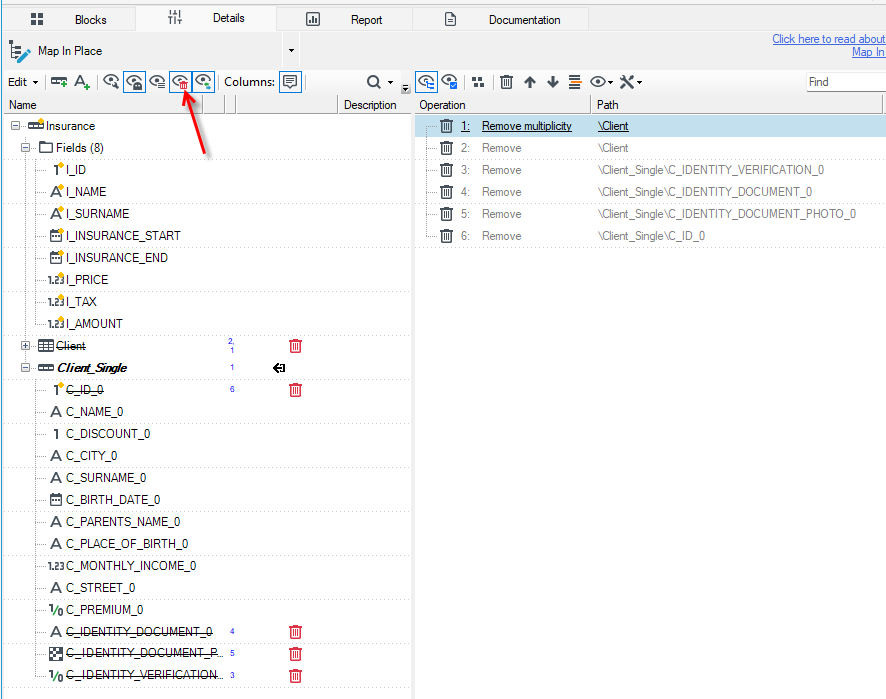886x699 pixels.
Task: Toggle the eye with tree view button
Action: pos(426,82)
